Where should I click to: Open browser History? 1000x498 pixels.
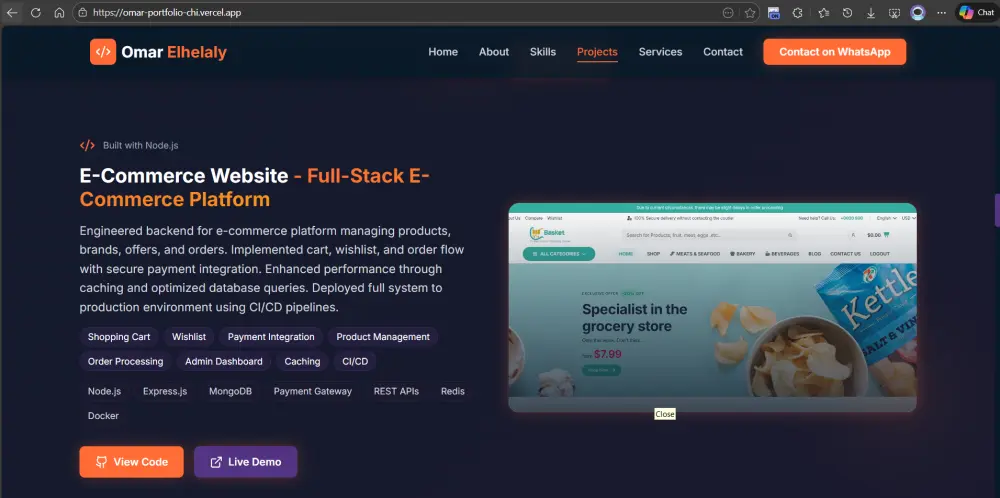click(x=847, y=13)
